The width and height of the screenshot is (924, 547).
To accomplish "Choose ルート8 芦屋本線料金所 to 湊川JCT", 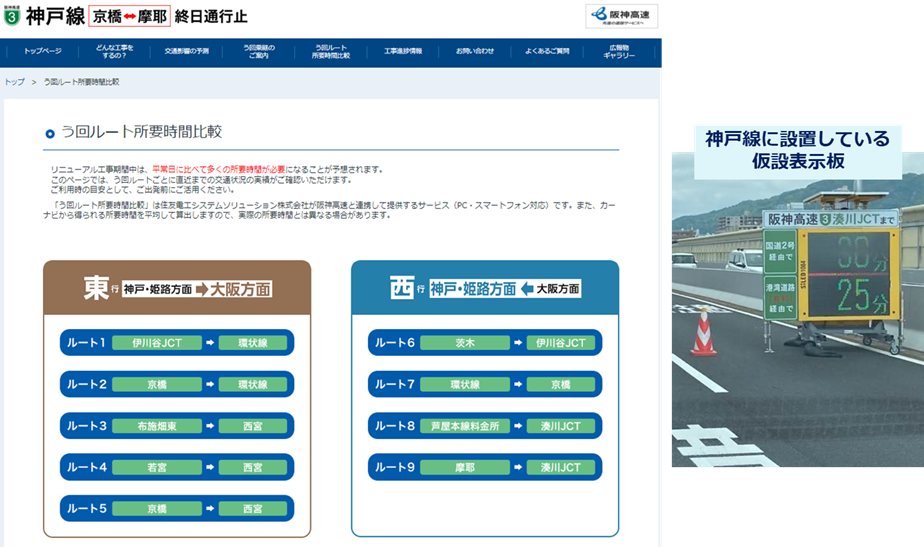I will point(485,425).
